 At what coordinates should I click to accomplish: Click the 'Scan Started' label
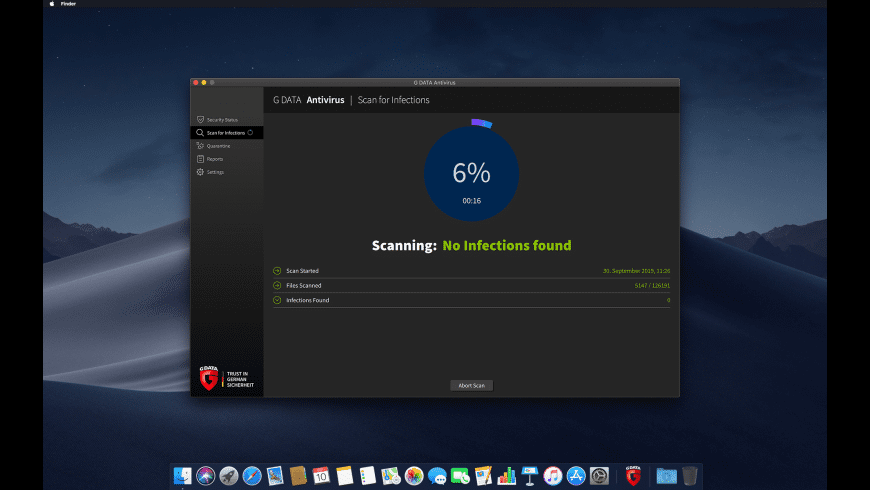point(302,271)
